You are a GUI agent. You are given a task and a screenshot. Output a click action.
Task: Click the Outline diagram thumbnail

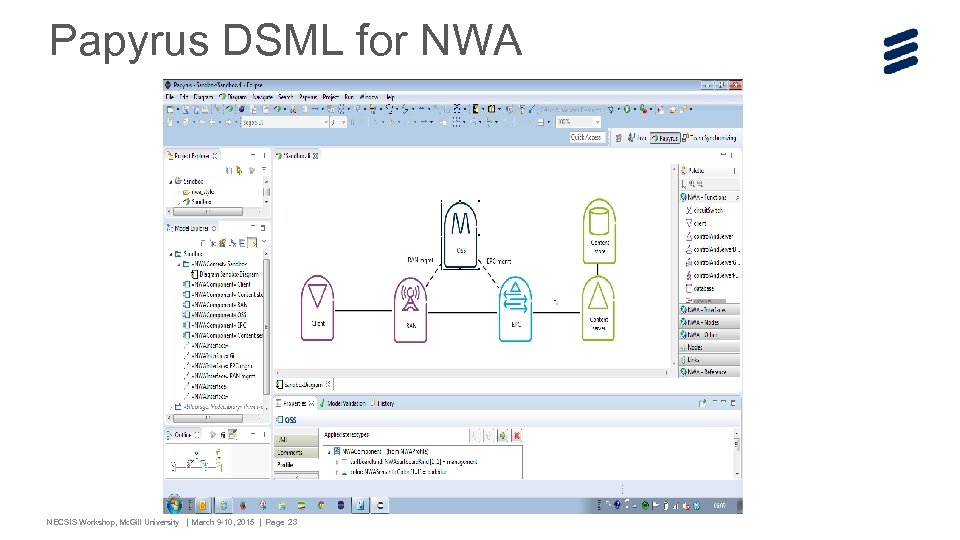pyautogui.click(x=198, y=460)
